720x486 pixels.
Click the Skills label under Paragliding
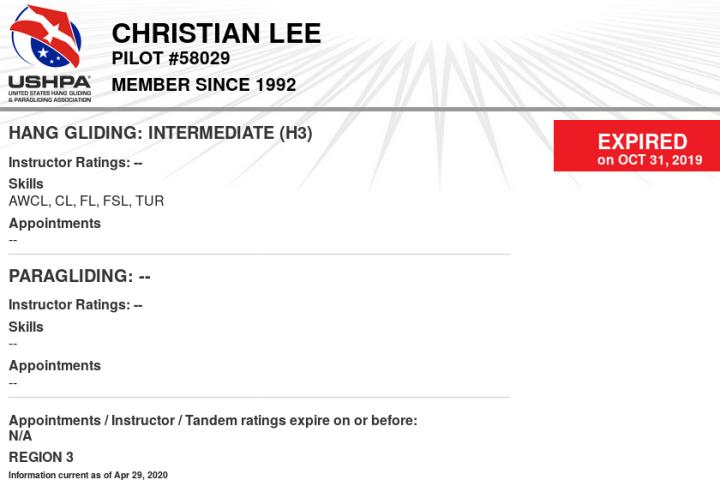pyautogui.click(x=26, y=327)
